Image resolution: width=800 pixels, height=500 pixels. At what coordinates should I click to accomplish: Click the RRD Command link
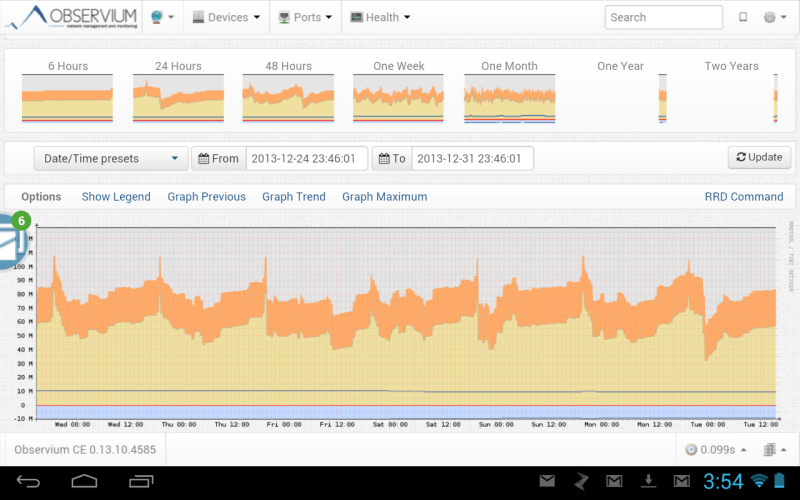[743, 197]
